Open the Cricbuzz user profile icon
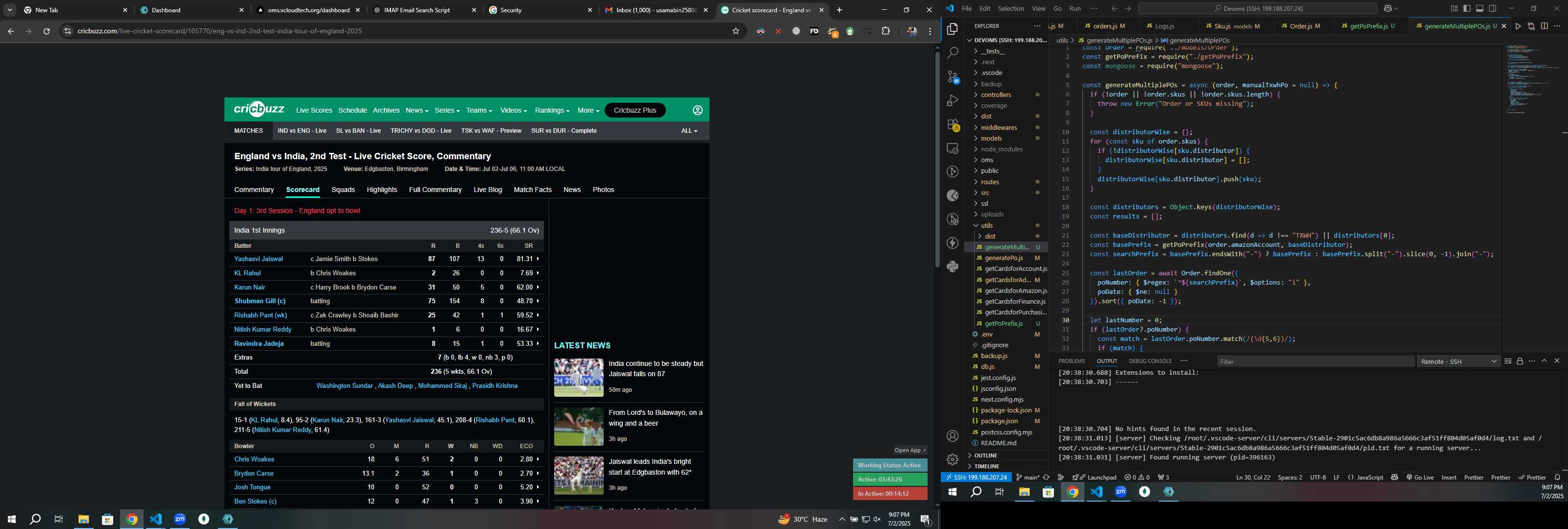 point(698,110)
